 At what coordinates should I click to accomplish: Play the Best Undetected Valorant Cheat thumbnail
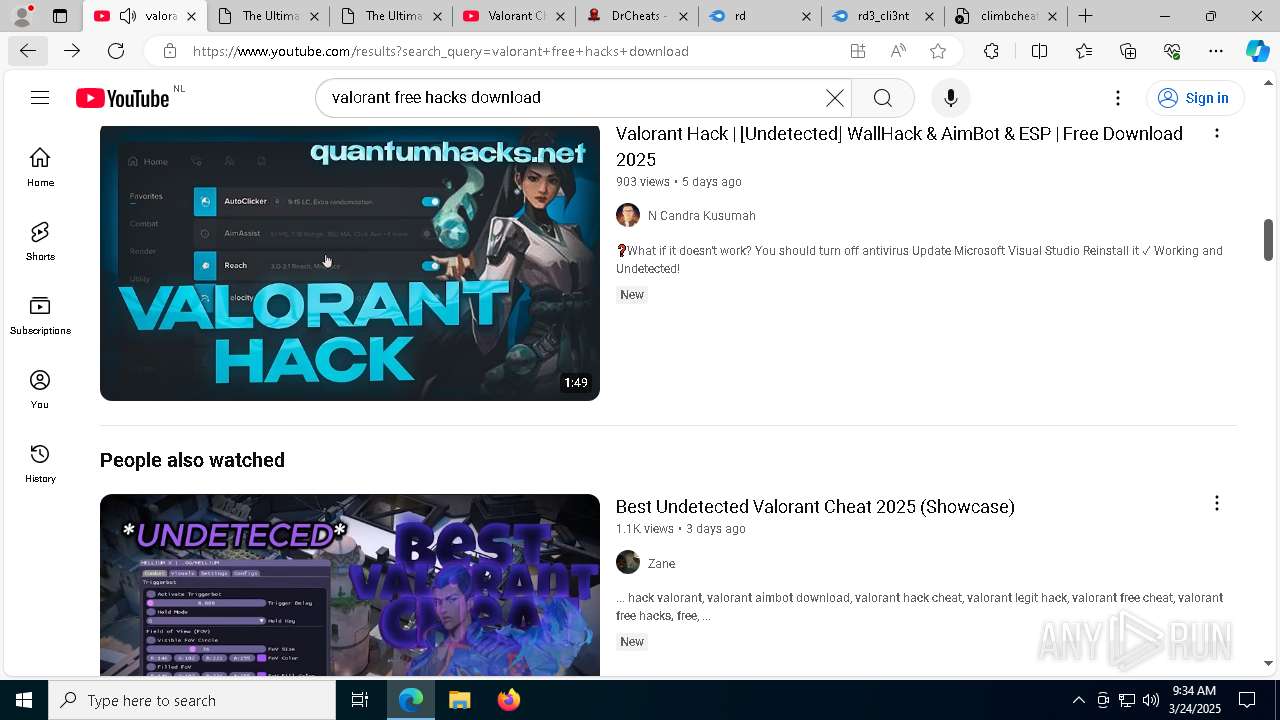point(350,585)
